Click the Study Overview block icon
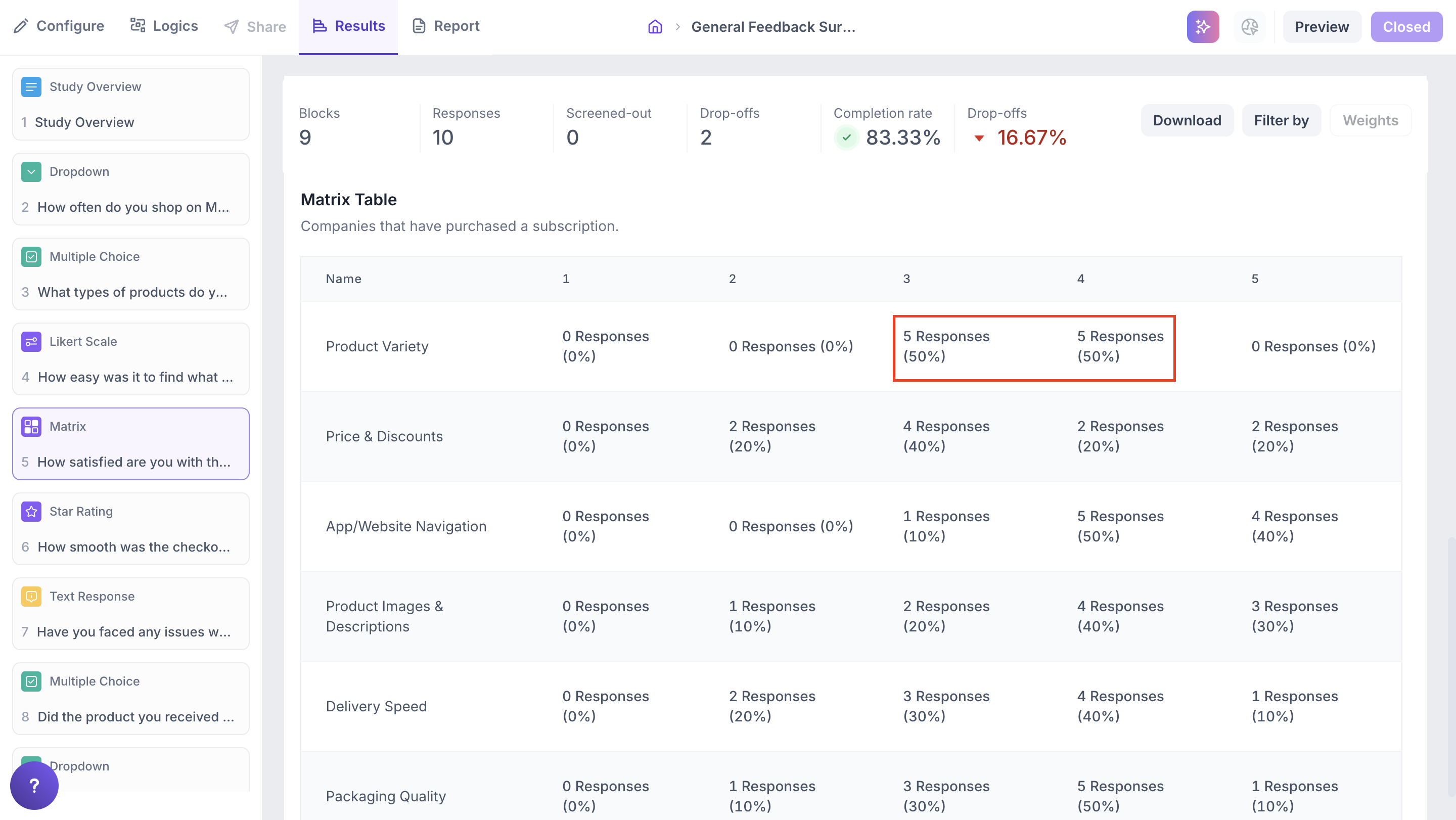The width and height of the screenshot is (1456, 820). tap(31, 86)
